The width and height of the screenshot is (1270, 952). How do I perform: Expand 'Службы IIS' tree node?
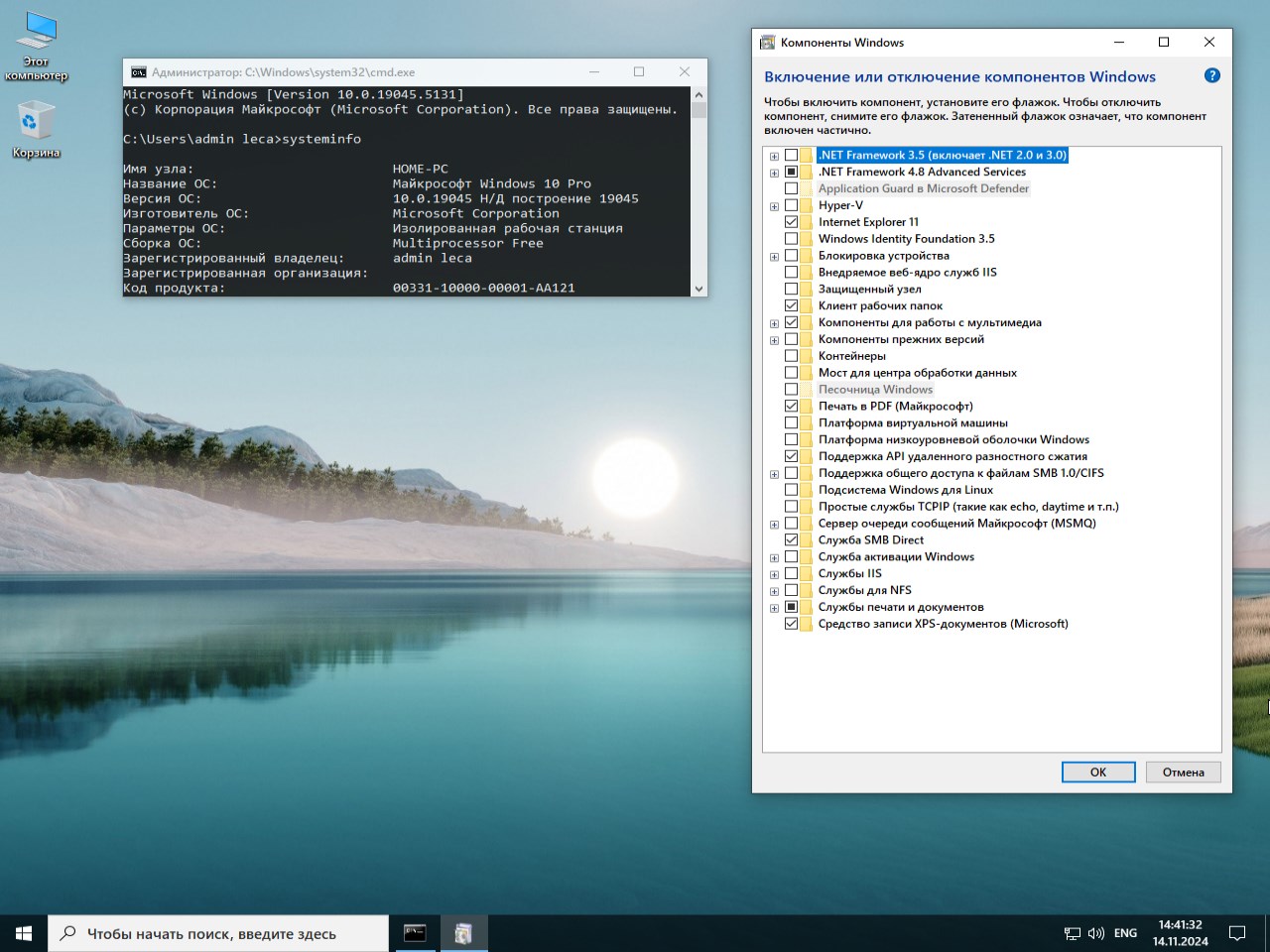[x=774, y=574]
